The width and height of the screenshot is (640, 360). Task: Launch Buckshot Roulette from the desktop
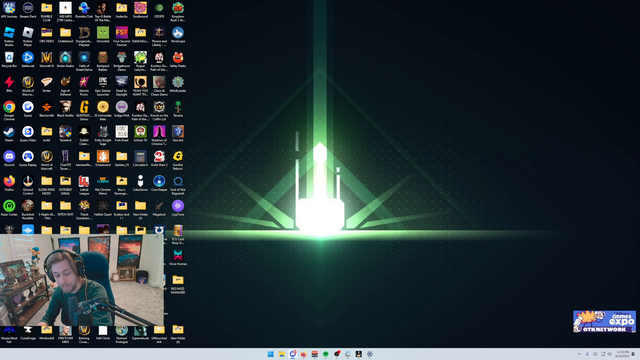[28, 210]
